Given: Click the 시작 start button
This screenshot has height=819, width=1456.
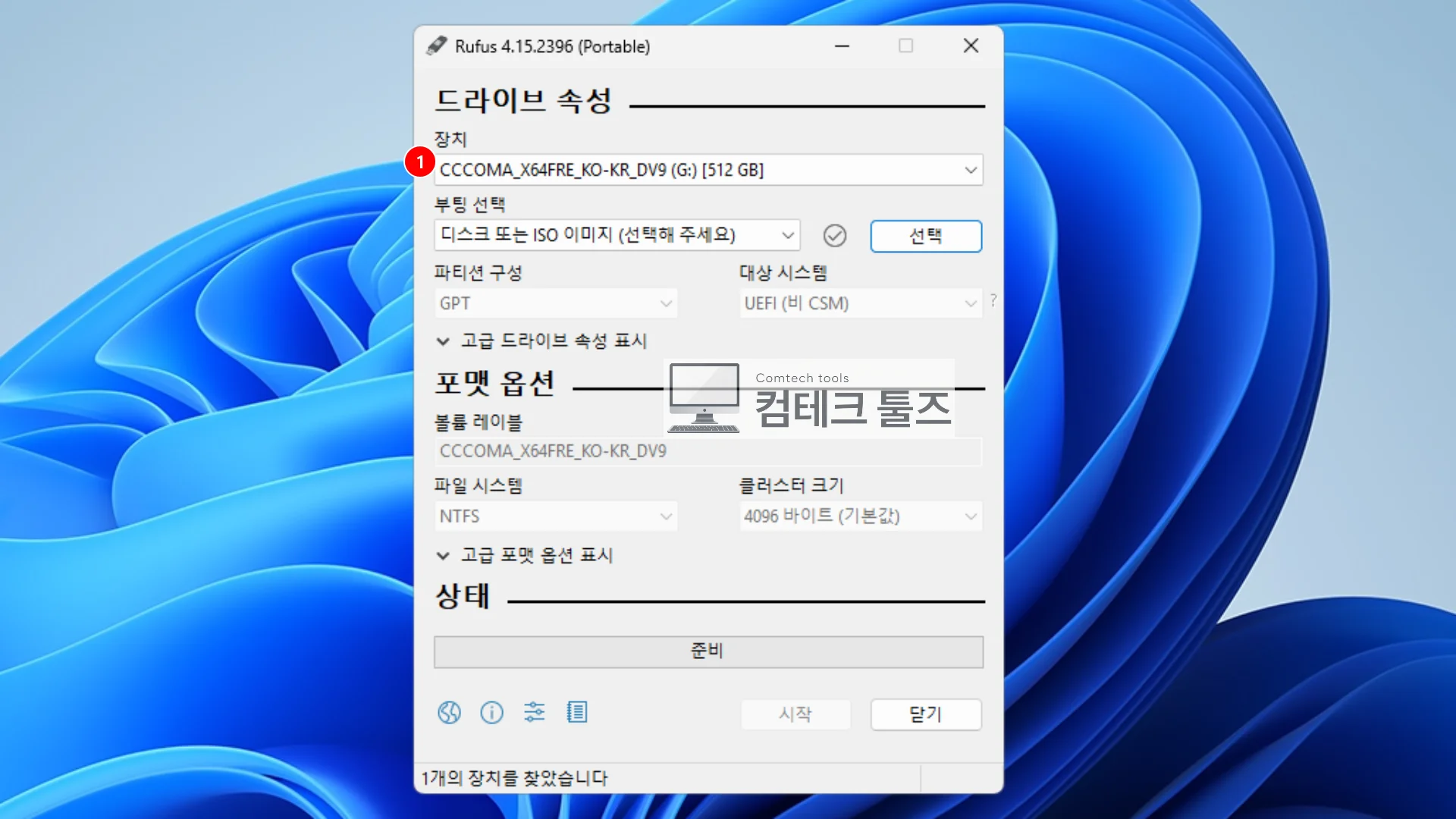Looking at the screenshot, I should (795, 714).
